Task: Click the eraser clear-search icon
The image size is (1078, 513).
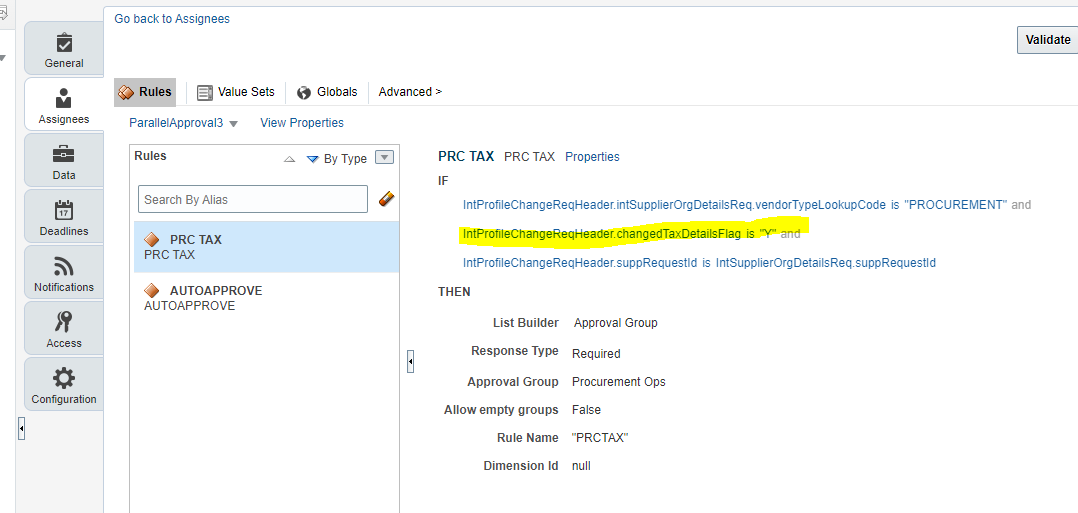Action: click(x=386, y=199)
